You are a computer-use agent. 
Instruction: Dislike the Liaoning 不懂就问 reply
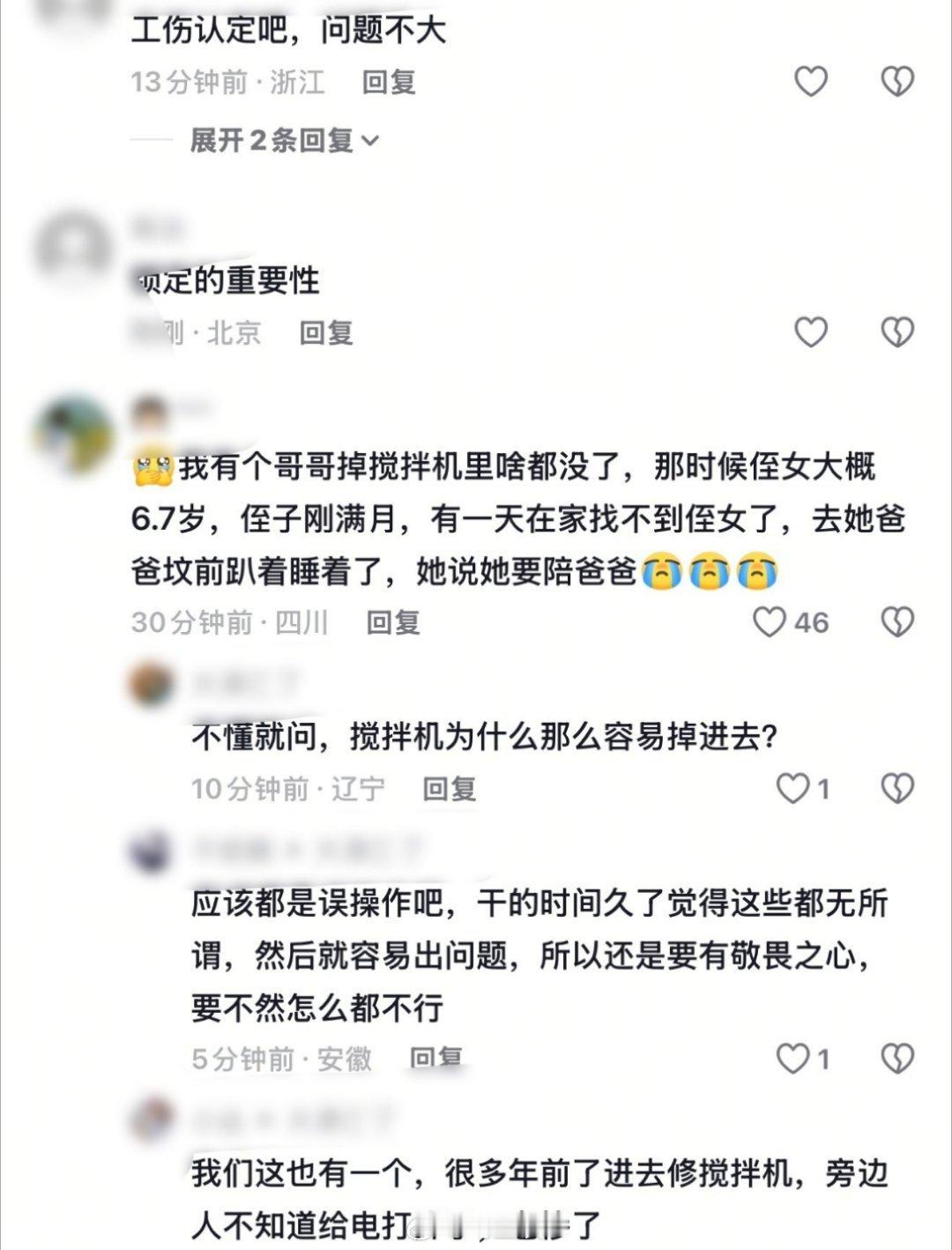click(897, 788)
